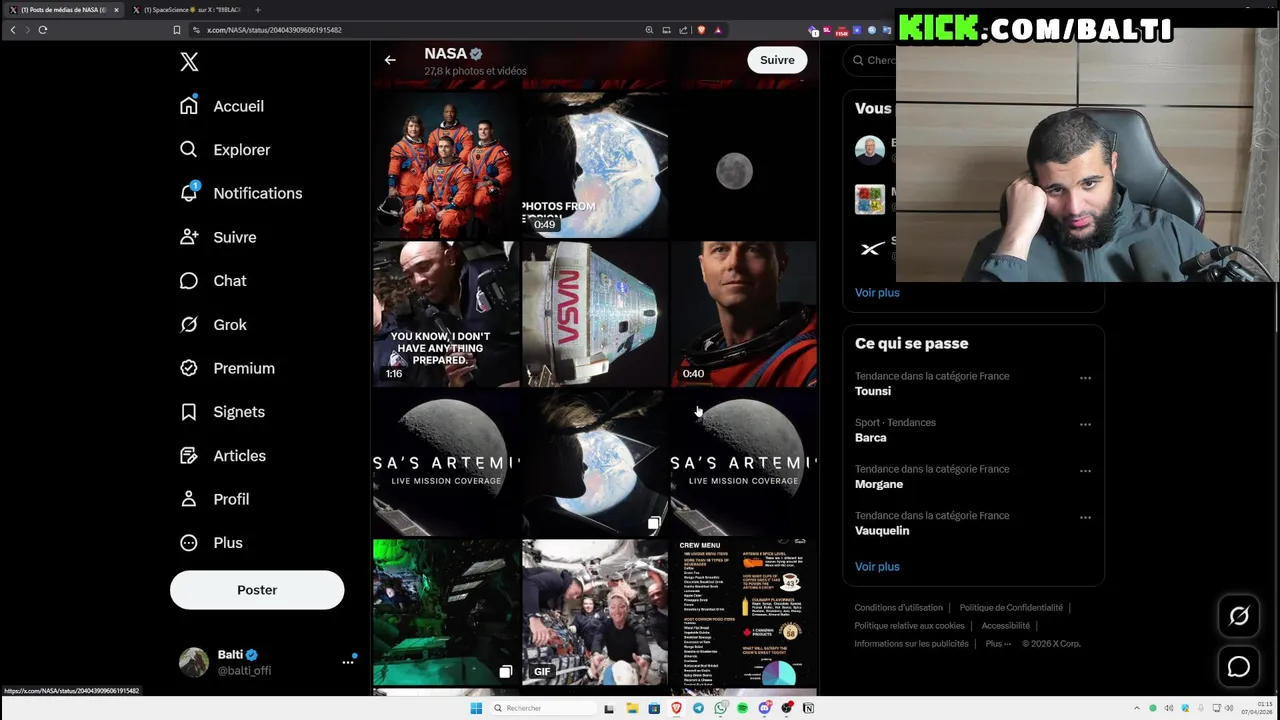Click the floating Grok button
This screenshot has height=720, width=1280.
(x=1239, y=616)
